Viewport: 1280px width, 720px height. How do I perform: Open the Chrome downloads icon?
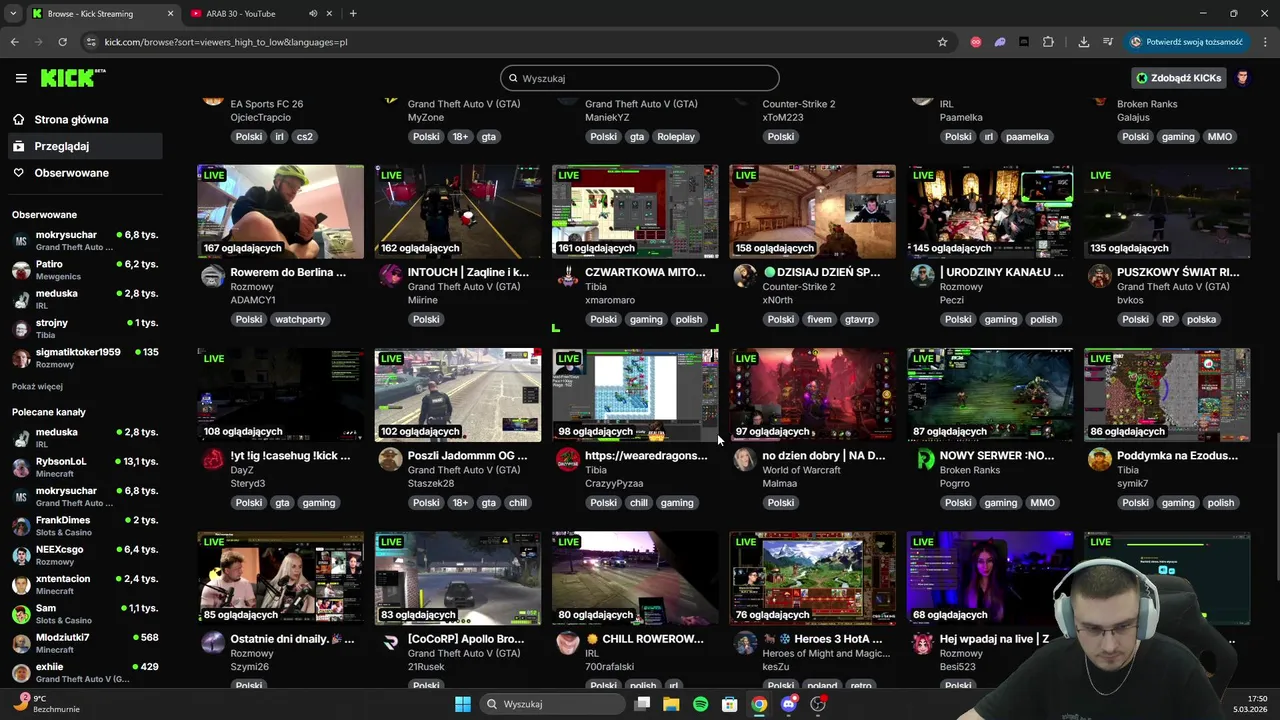coord(1084,42)
